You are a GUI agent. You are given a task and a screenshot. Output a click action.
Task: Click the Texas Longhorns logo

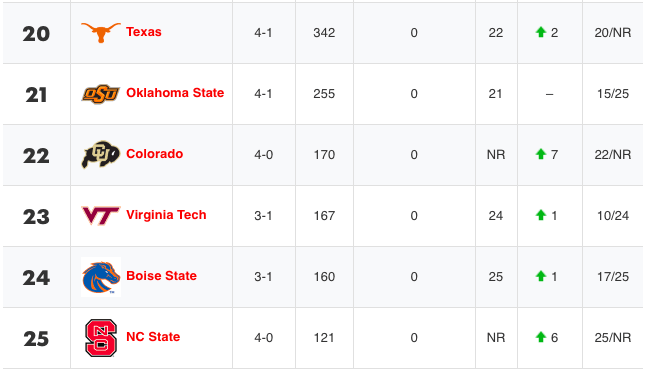coord(101,33)
